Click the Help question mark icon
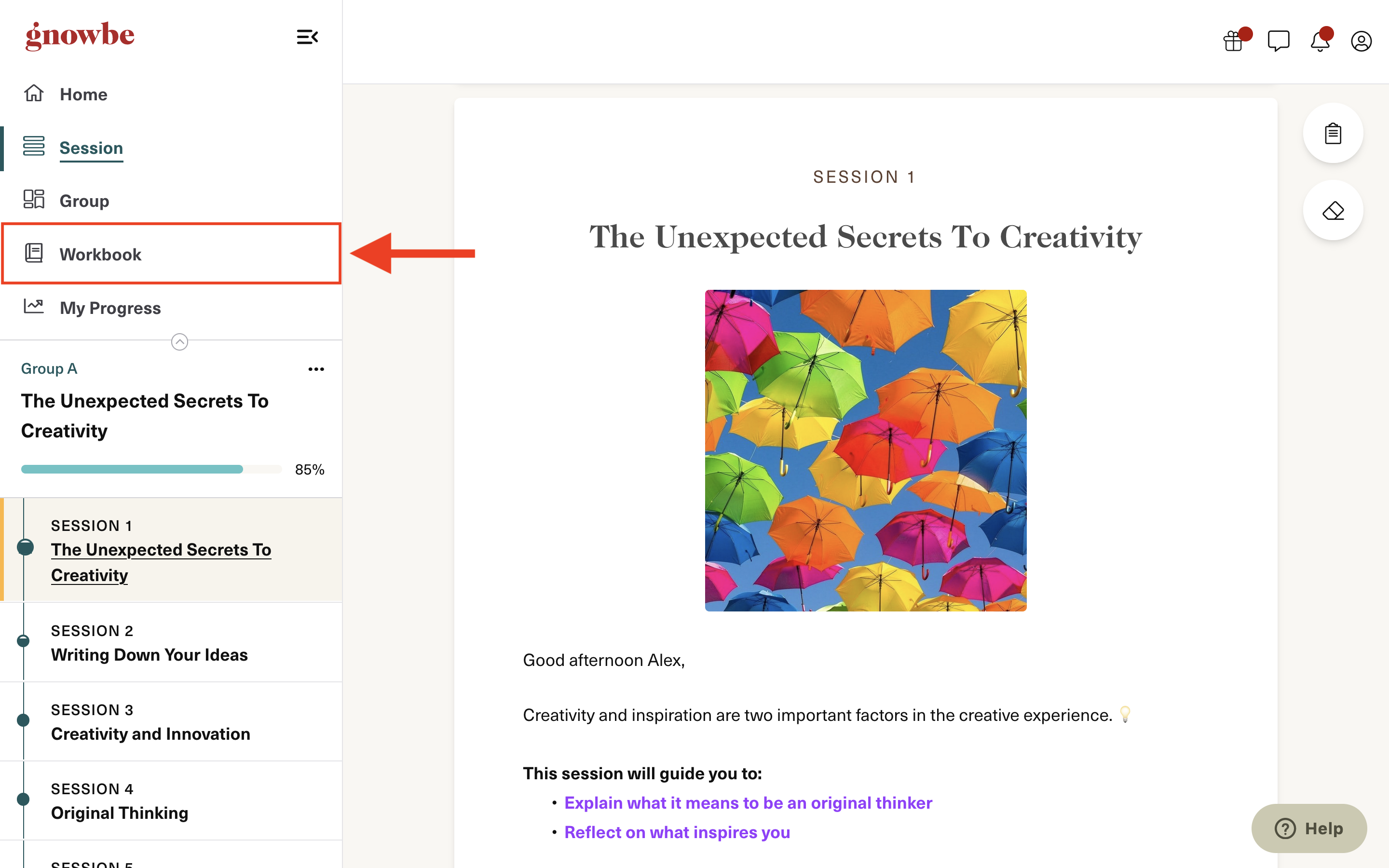The width and height of the screenshot is (1389, 868). 1284,828
